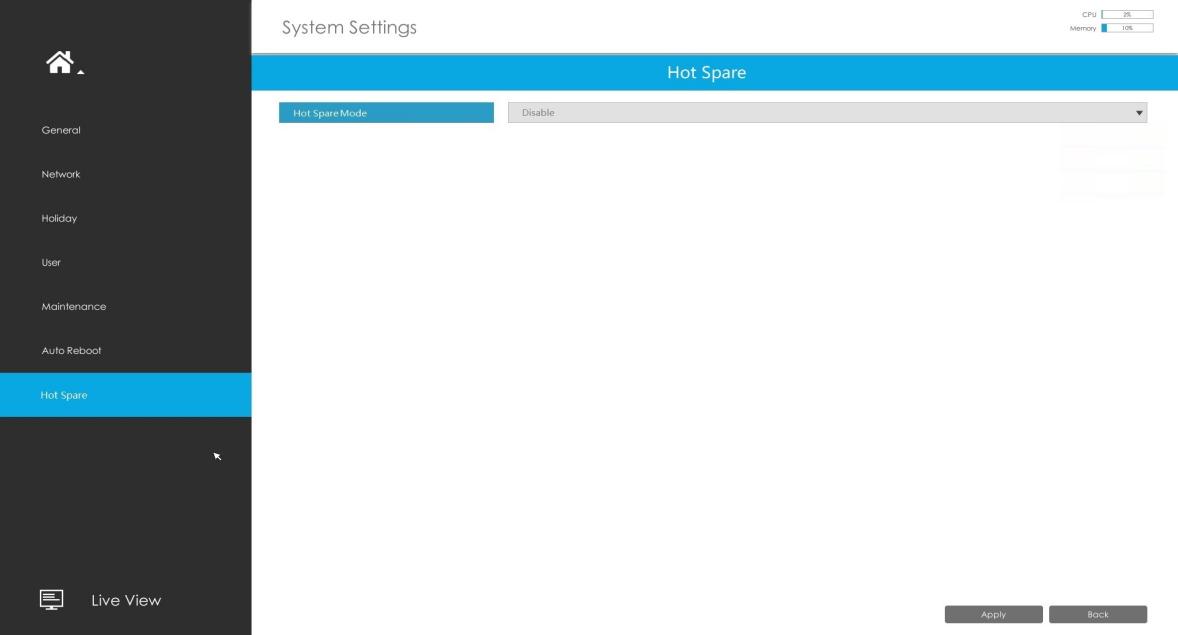Click the Hot Spare Mode label
The width and height of the screenshot is (1178, 635).
coord(386,113)
